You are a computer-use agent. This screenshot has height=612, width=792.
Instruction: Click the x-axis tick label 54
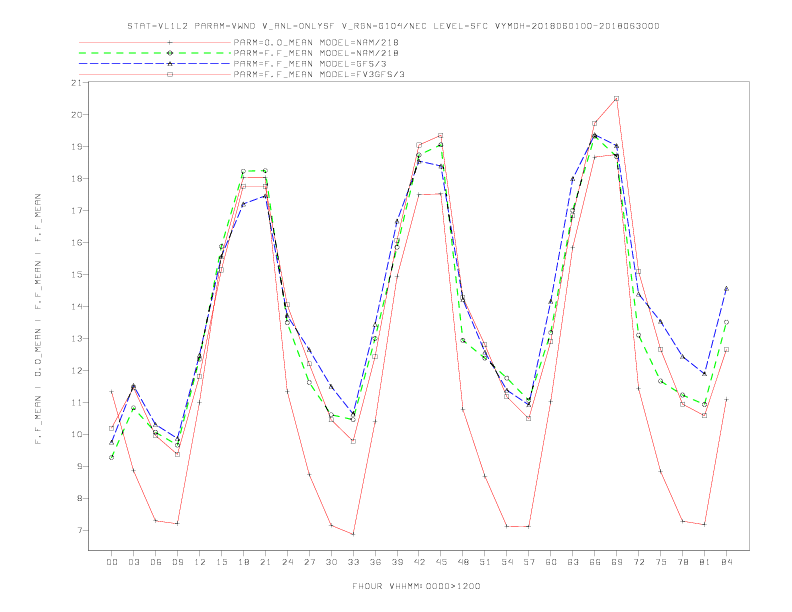(x=507, y=562)
